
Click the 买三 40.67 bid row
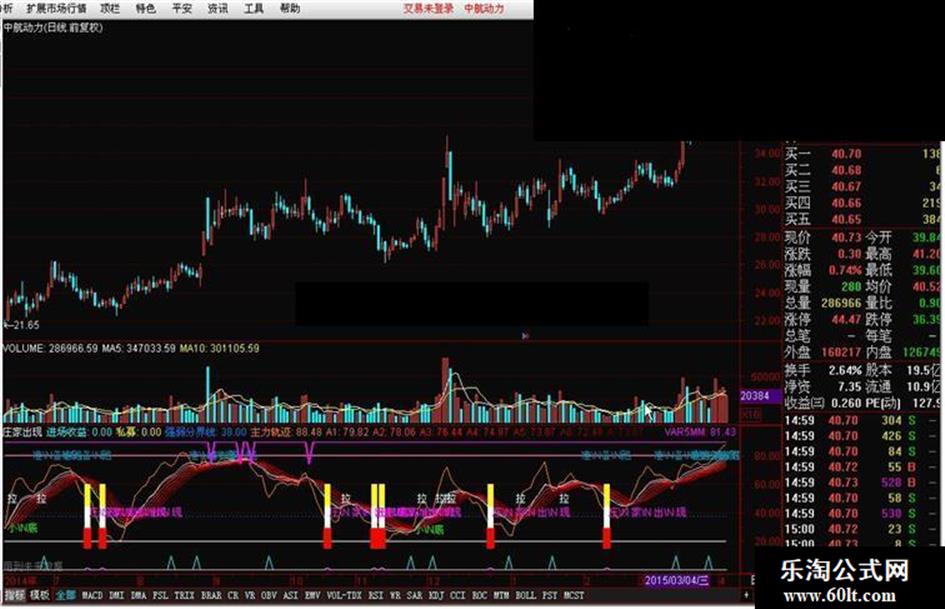tap(863, 187)
